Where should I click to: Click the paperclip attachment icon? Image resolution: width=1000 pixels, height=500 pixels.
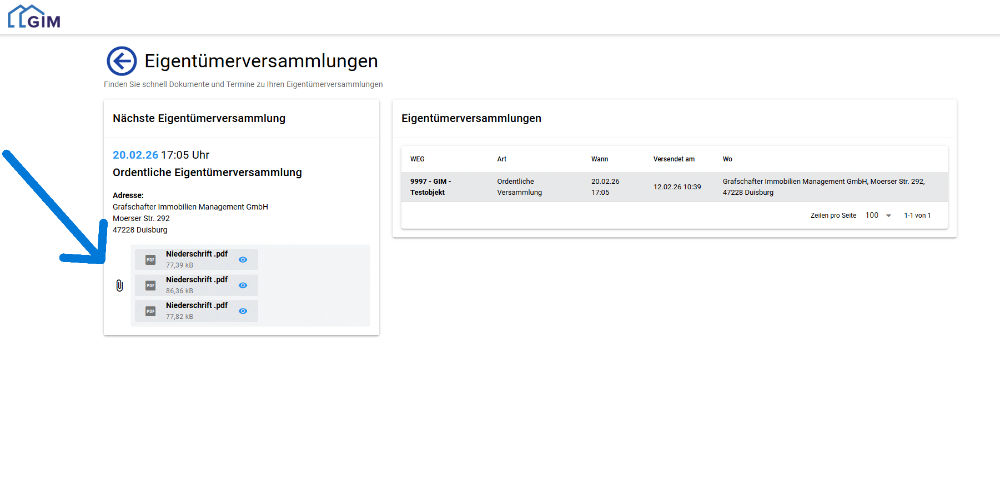(119, 286)
